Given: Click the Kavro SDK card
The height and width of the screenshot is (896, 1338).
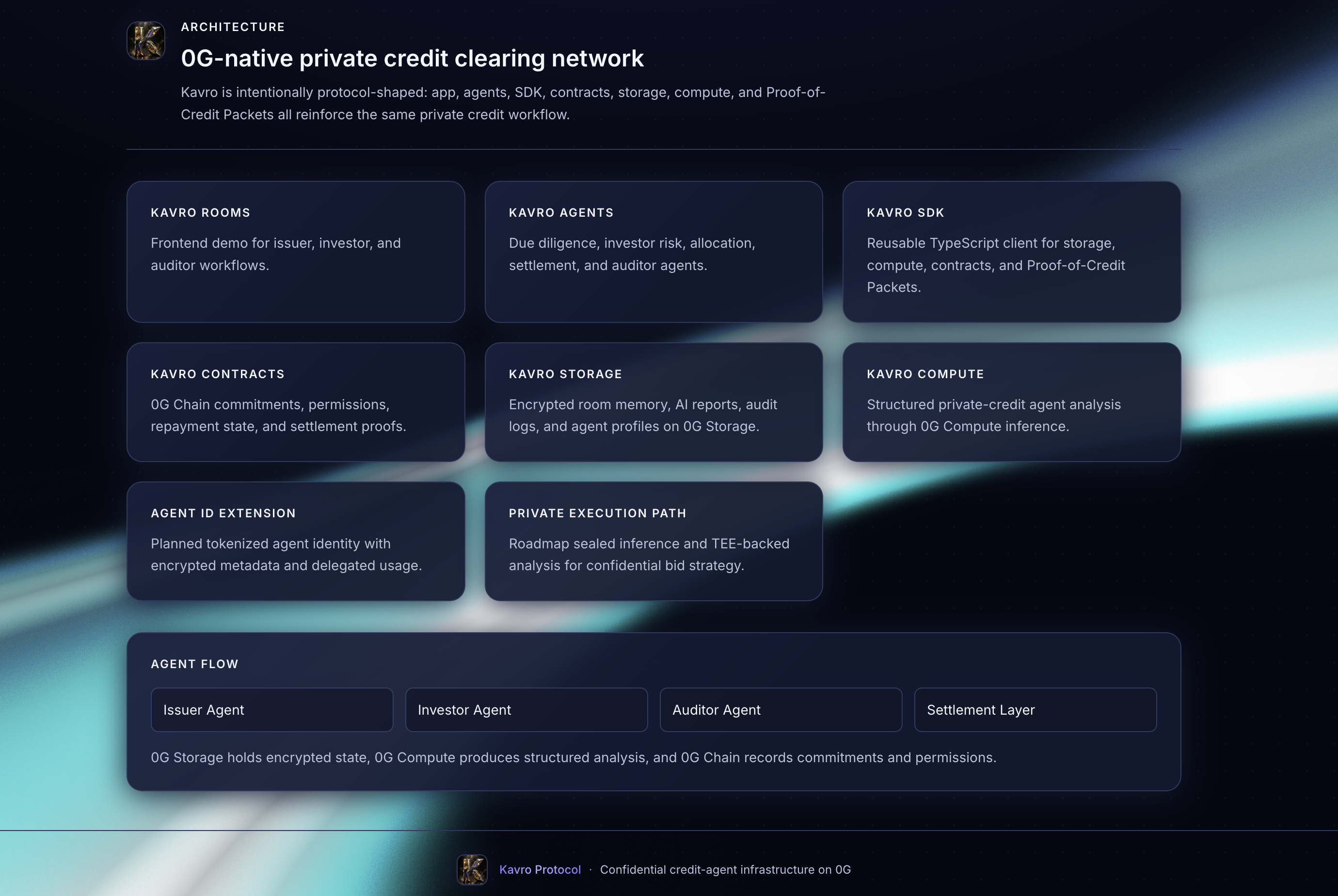Looking at the screenshot, I should click(x=1012, y=252).
